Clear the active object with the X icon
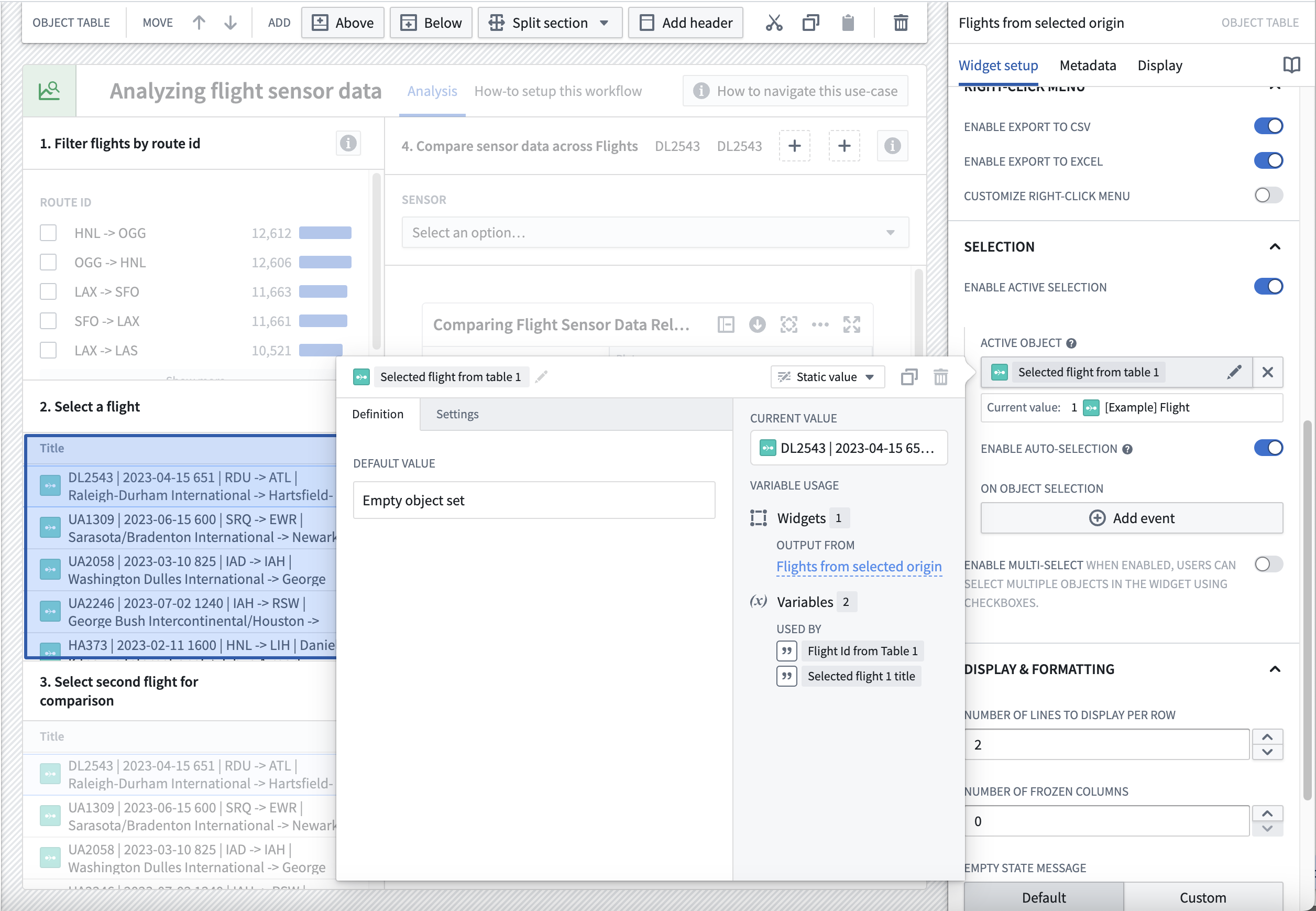Image resolution: width=1316 pixels, height=911 pixels. [x=1267, y=372]
